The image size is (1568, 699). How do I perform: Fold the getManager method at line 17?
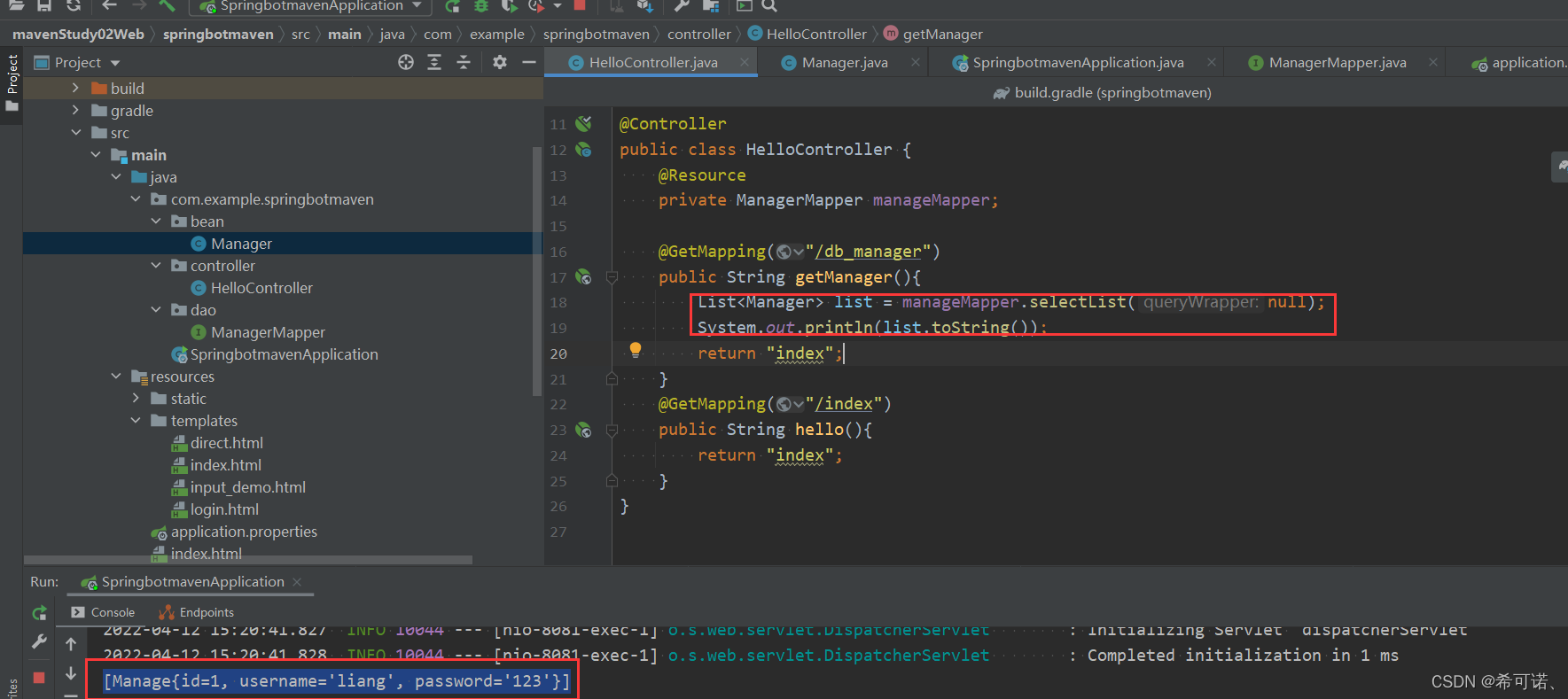tap(612, 277)
